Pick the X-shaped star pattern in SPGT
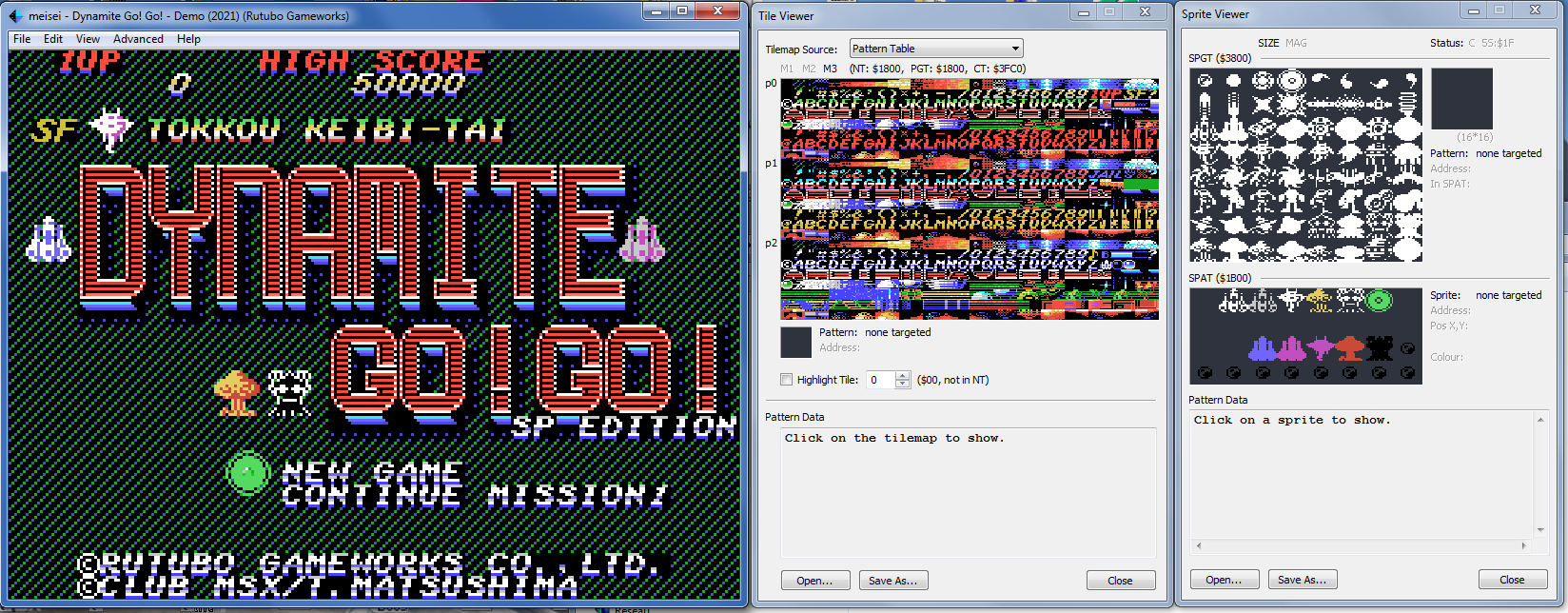Screen dimensions: 1568x613 point(1264,105)
